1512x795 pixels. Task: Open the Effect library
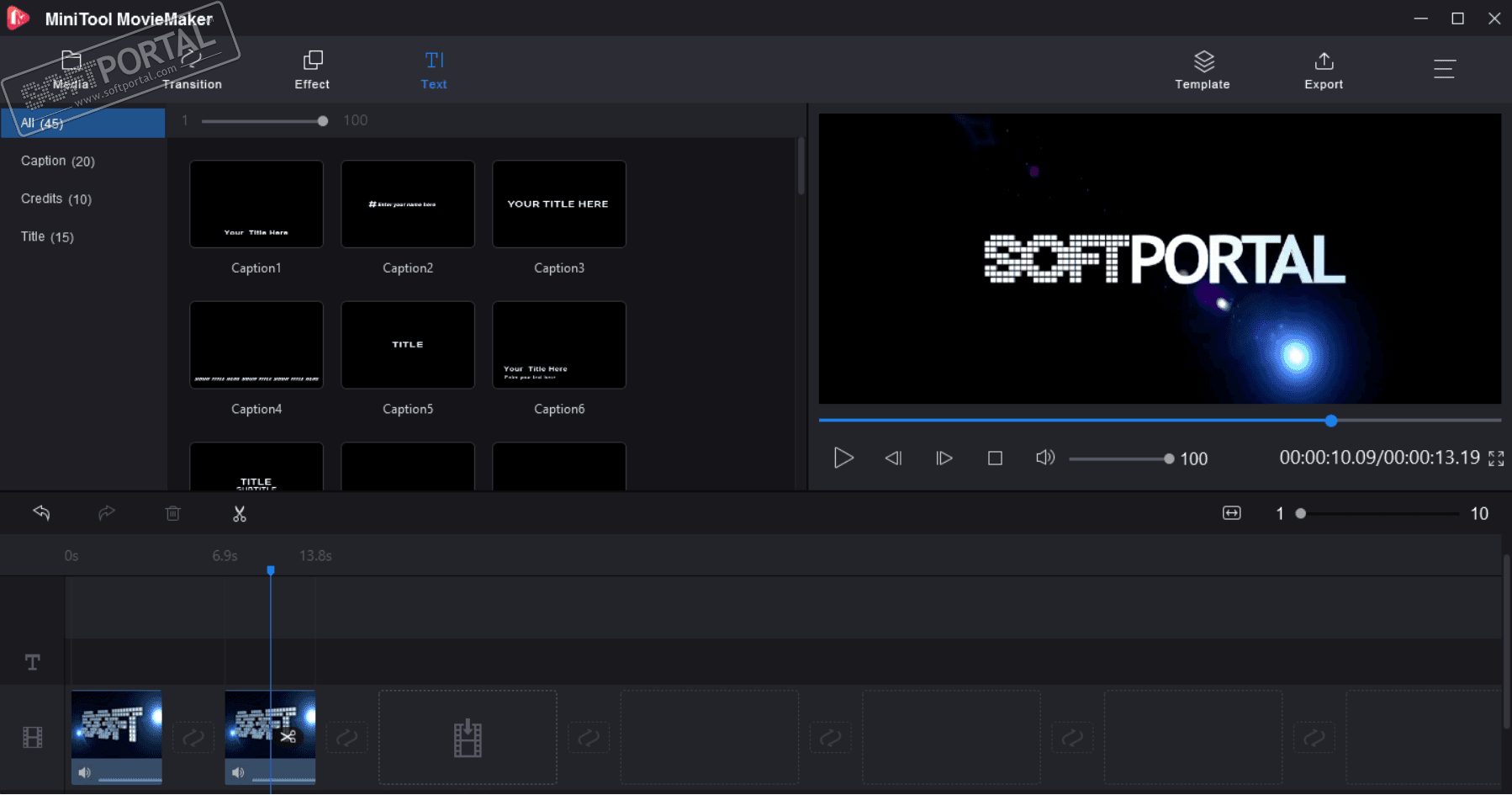pos(312,70)
